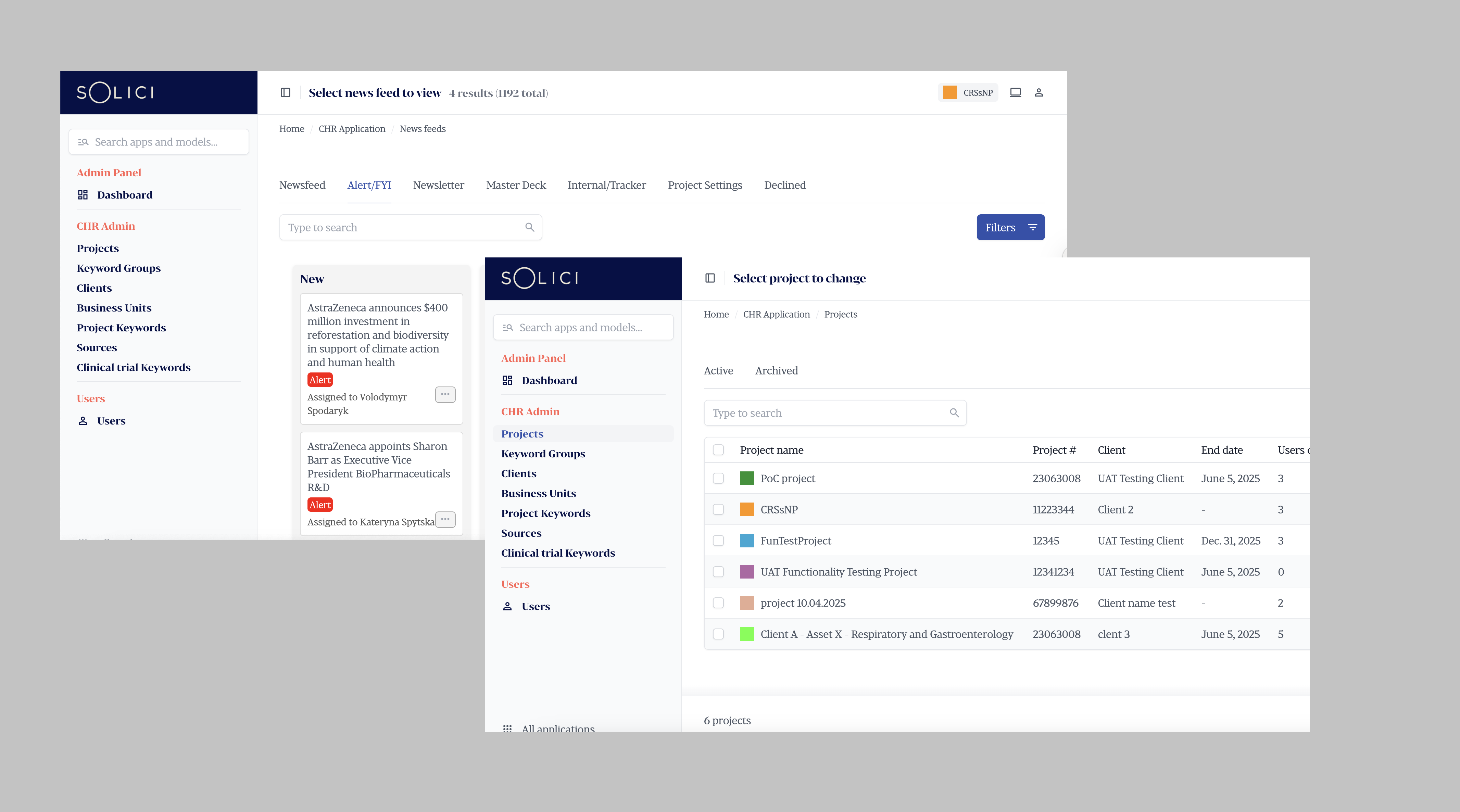Check the CRSsNP project row checkbox

click(x=719, y=509)
